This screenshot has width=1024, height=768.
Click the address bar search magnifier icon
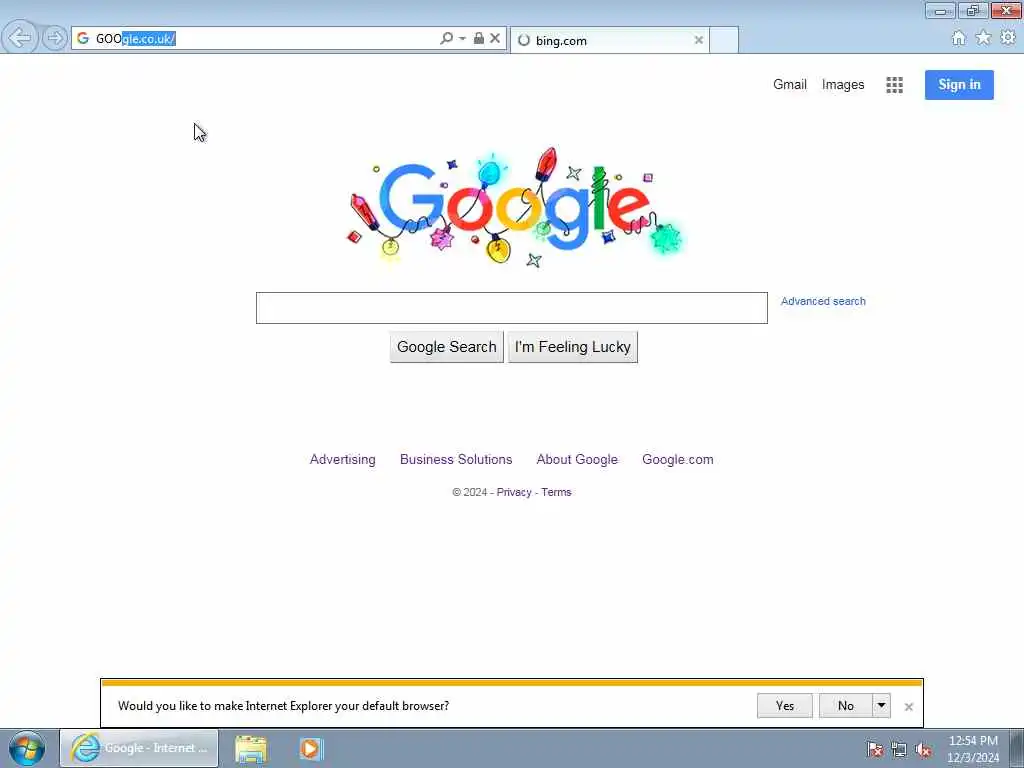point(446,39)
